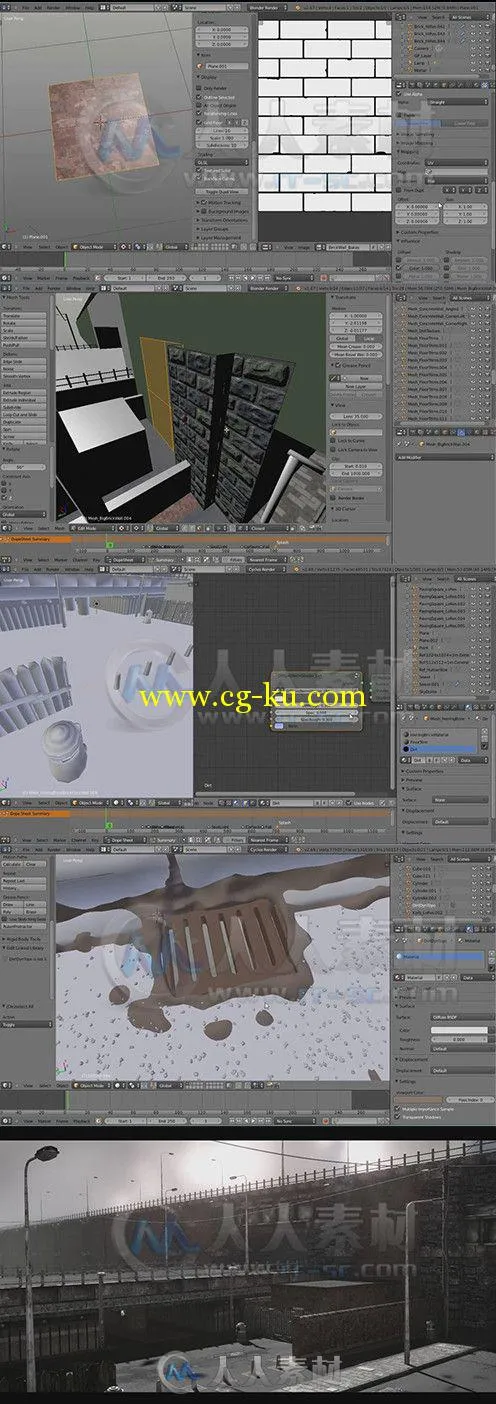This screenshot has height=1404, width=496.
Task: Toggle the Lock Camera to View checkbox
Action: 333,450
